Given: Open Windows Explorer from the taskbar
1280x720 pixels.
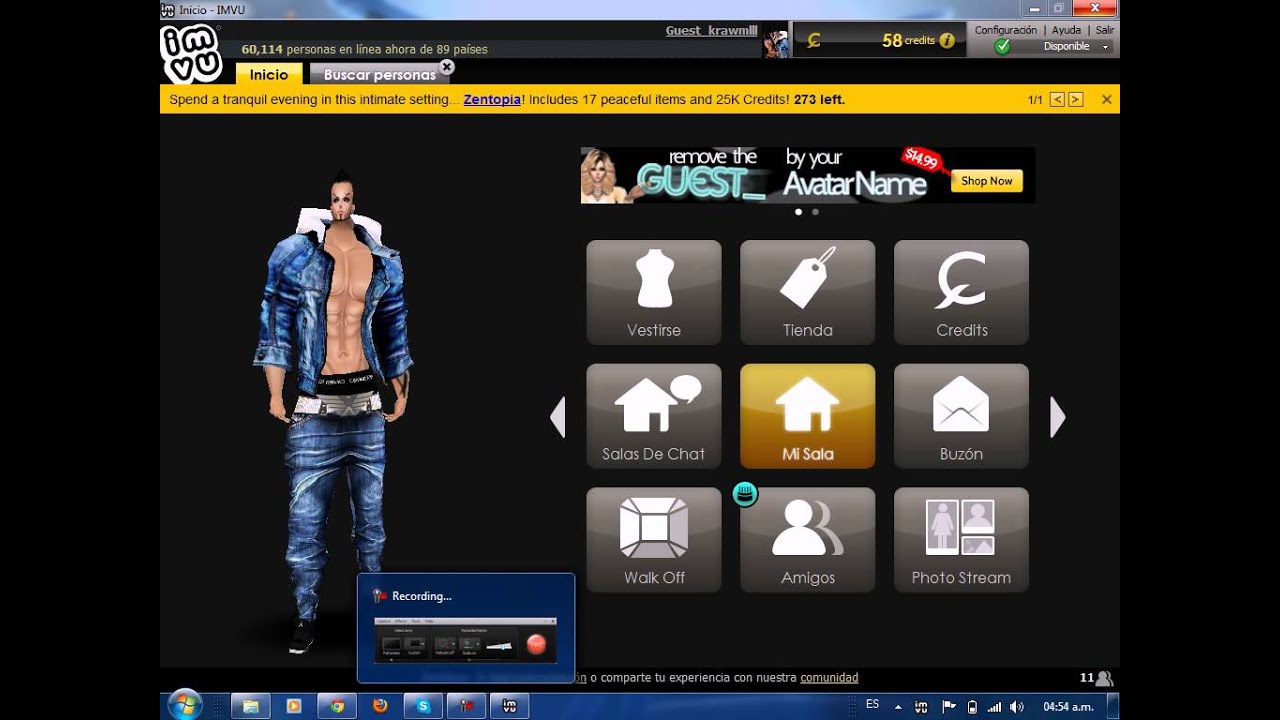Looking at the screenshot, I should pos(251,705).
